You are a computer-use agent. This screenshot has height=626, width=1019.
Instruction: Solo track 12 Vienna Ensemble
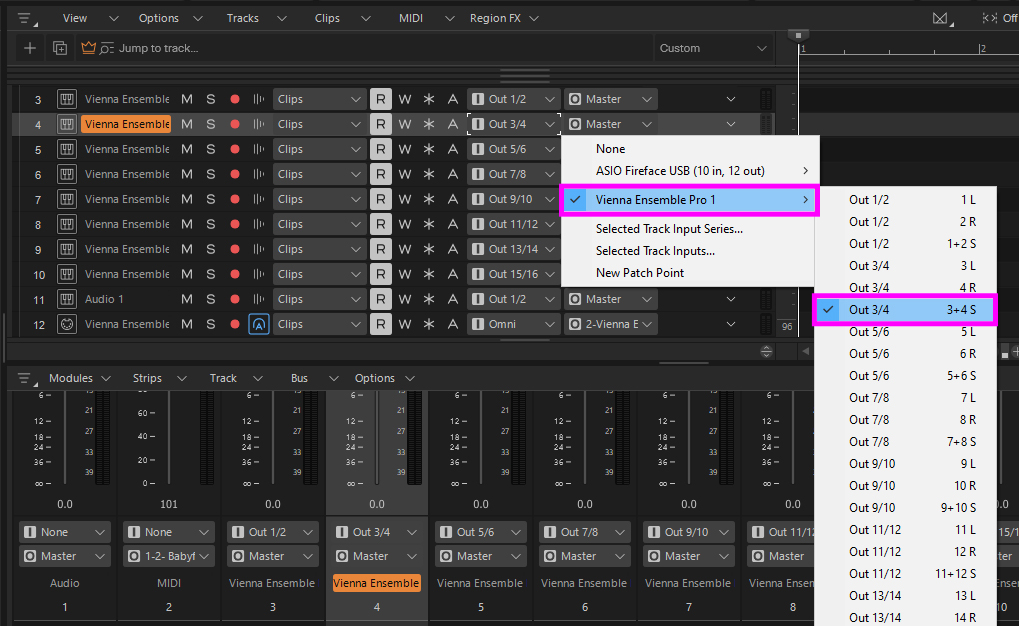coord(211,324)
